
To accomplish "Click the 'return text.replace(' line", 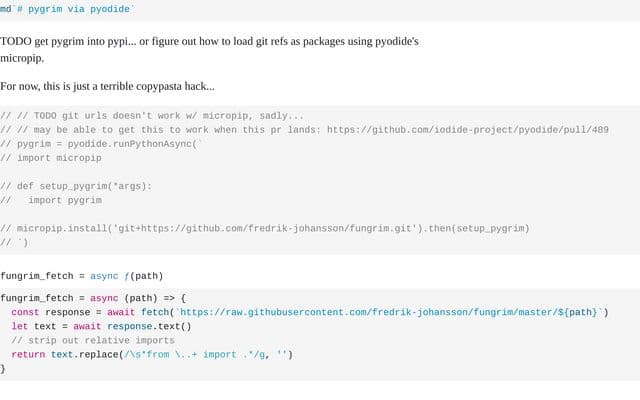I will (152, 355).
